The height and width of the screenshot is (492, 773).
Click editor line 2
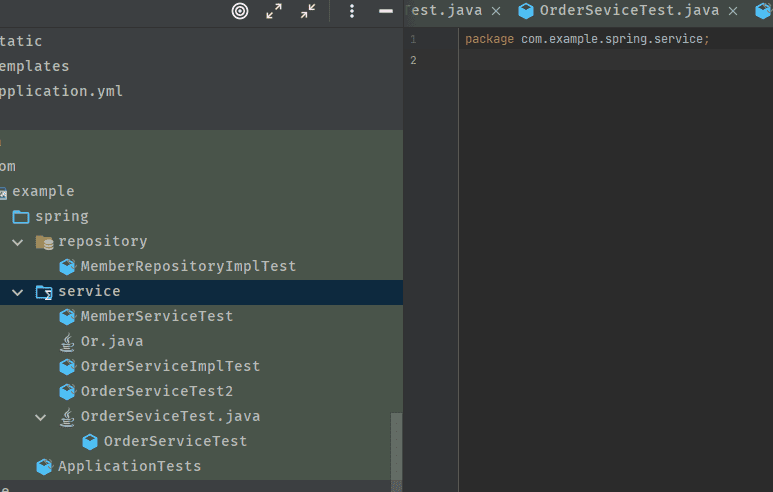point(600,60)
